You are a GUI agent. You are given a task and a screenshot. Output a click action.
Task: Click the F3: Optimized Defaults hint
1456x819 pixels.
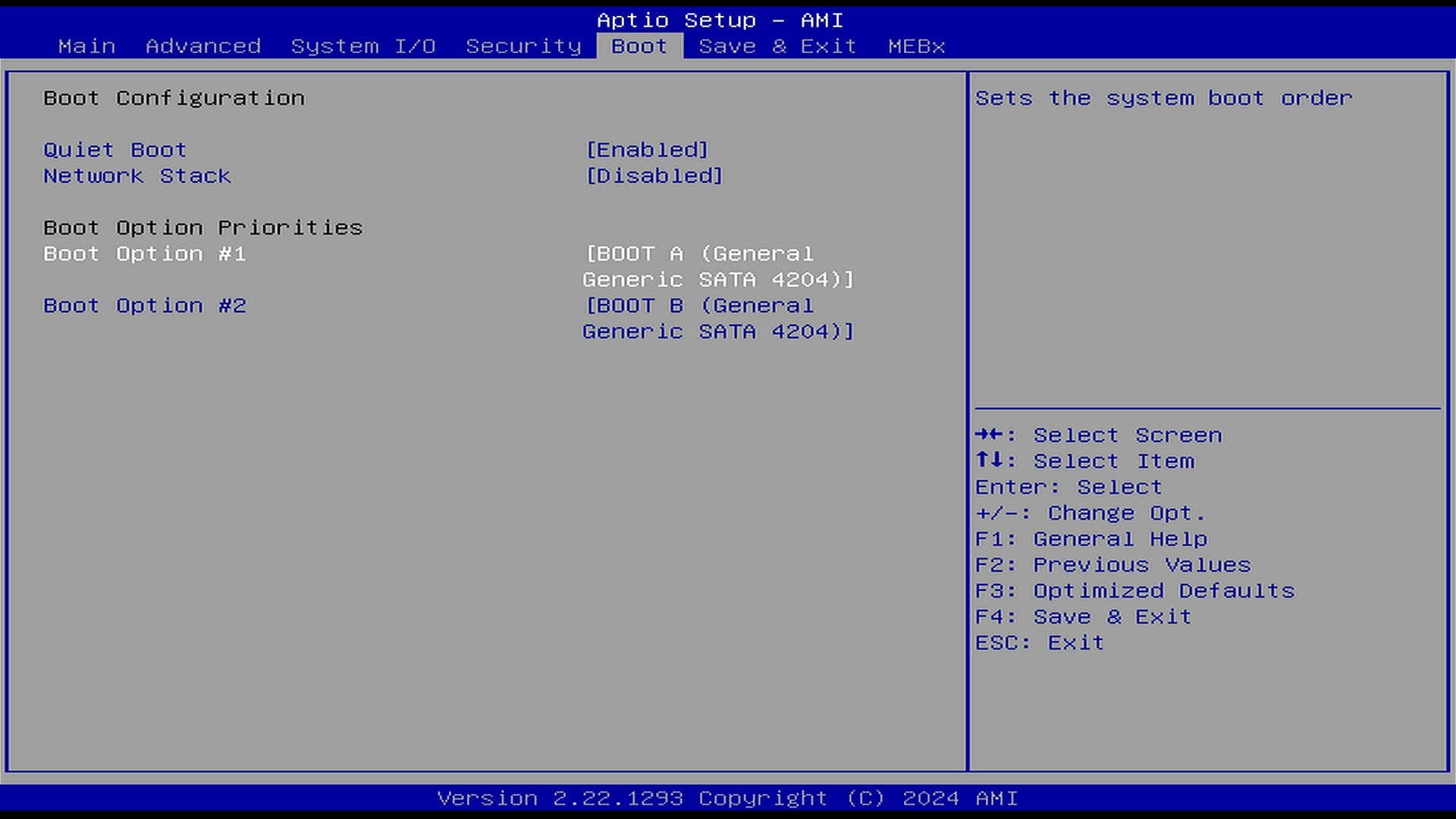point(1134,591)
